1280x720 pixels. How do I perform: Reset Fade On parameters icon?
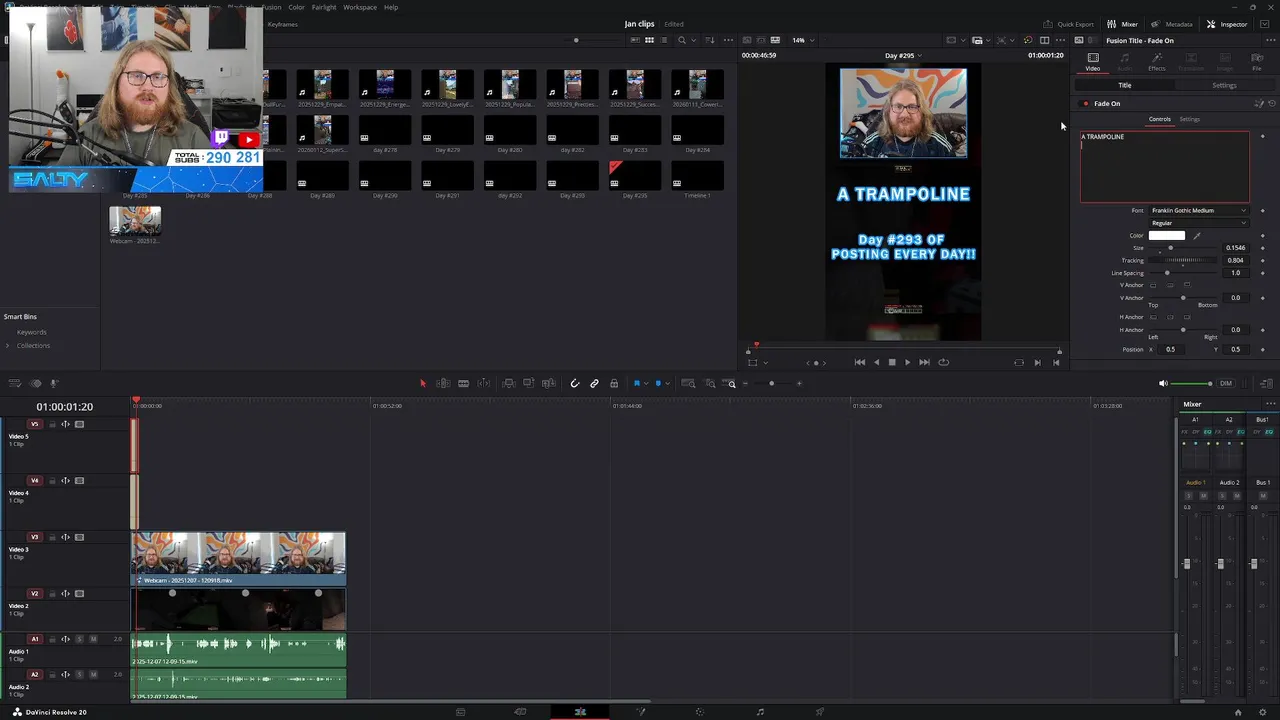point(1271,104)
